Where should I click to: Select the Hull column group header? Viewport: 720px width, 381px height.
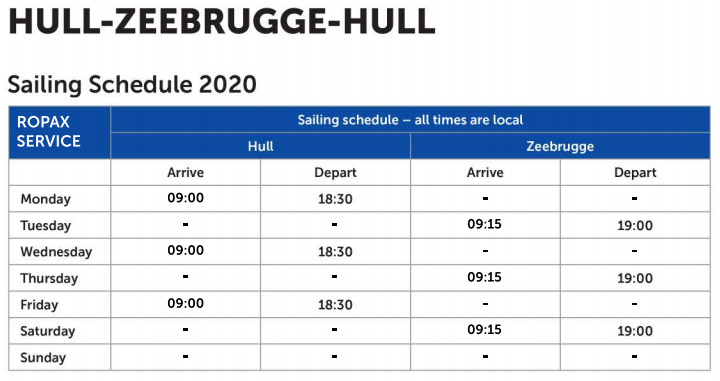(x=260, y=146)
